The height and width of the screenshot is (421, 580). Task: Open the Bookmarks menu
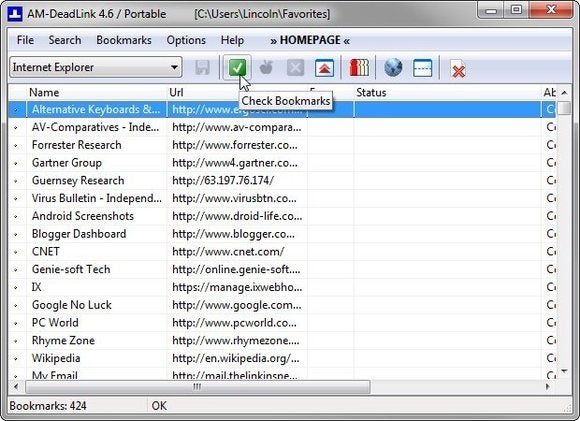(124, 40)
